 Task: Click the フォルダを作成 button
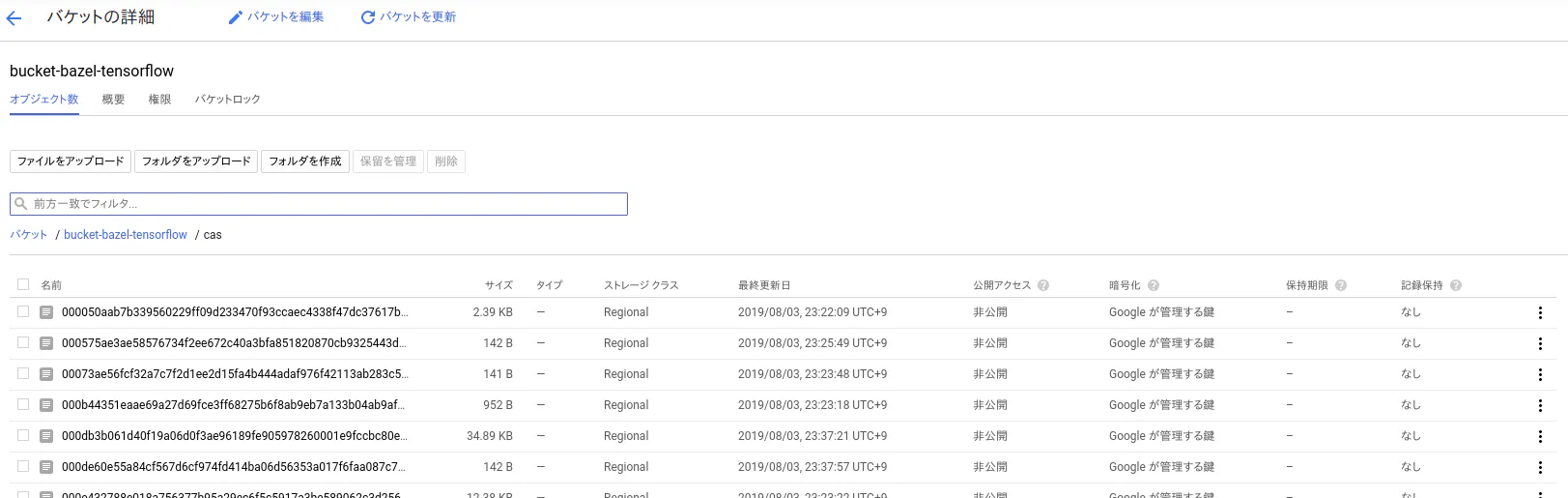(305, 161)
